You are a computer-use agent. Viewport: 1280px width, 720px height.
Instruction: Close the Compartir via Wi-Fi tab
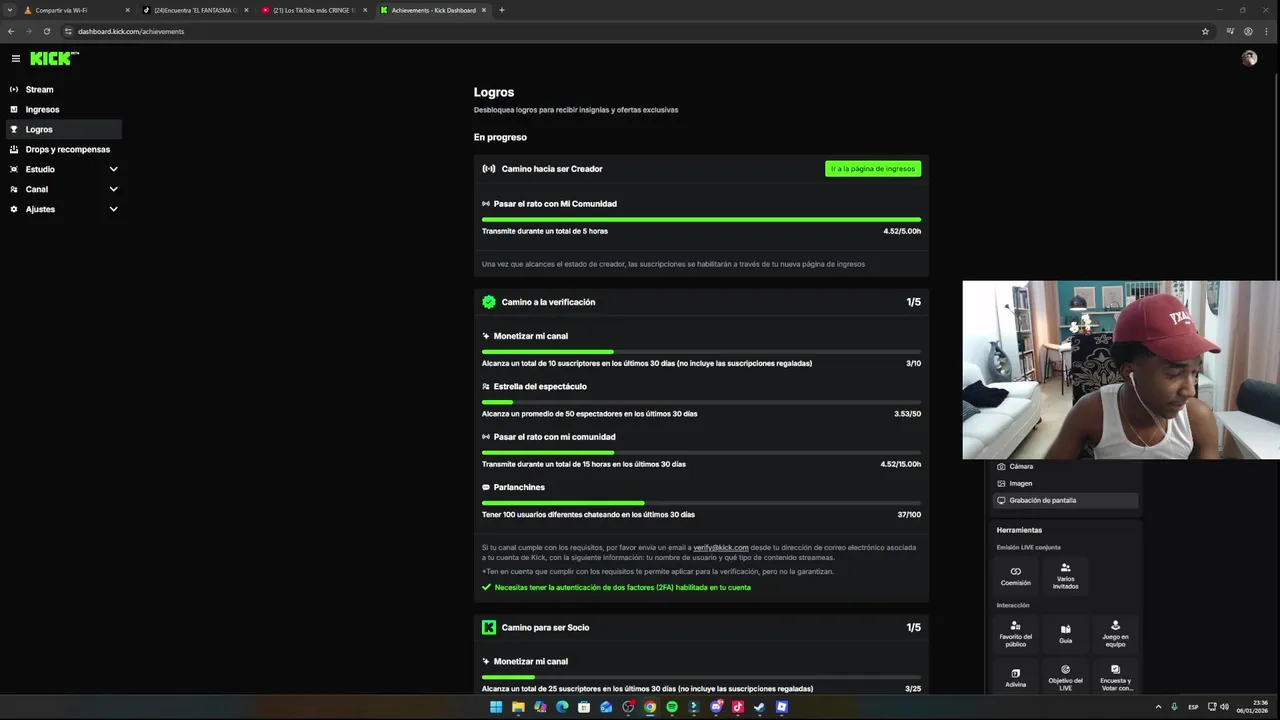point(127,10)
